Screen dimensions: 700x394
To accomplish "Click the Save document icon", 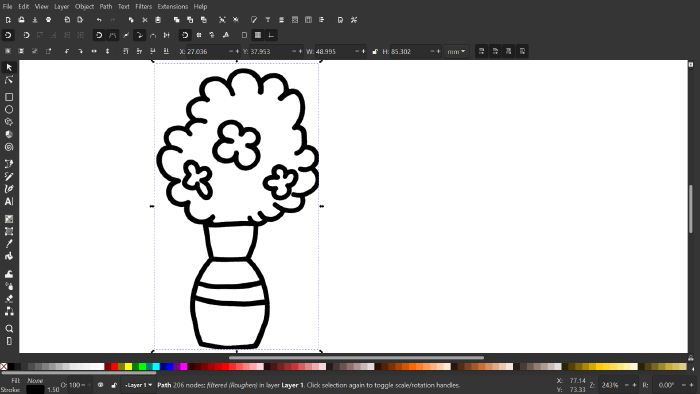I will point(35,20).
